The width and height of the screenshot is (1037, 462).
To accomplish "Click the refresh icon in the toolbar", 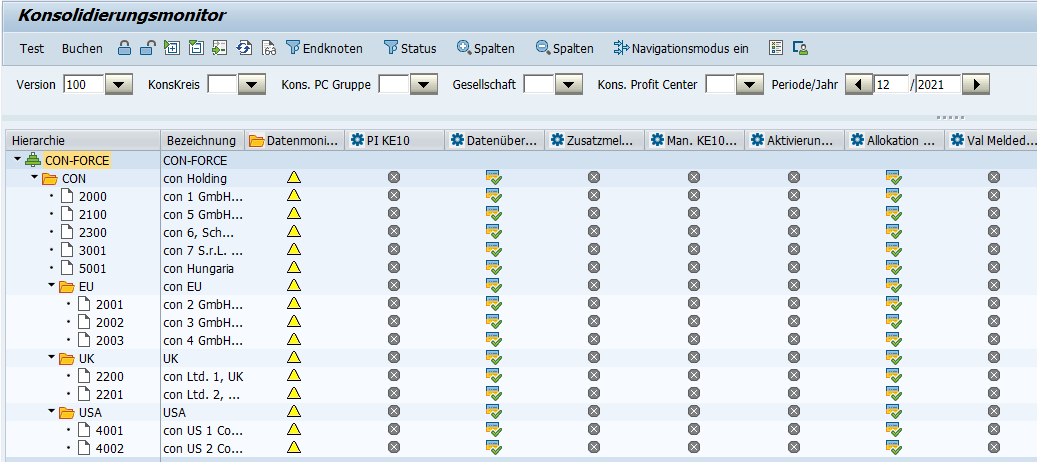I will pyautogui.click(x=244, y=48).
